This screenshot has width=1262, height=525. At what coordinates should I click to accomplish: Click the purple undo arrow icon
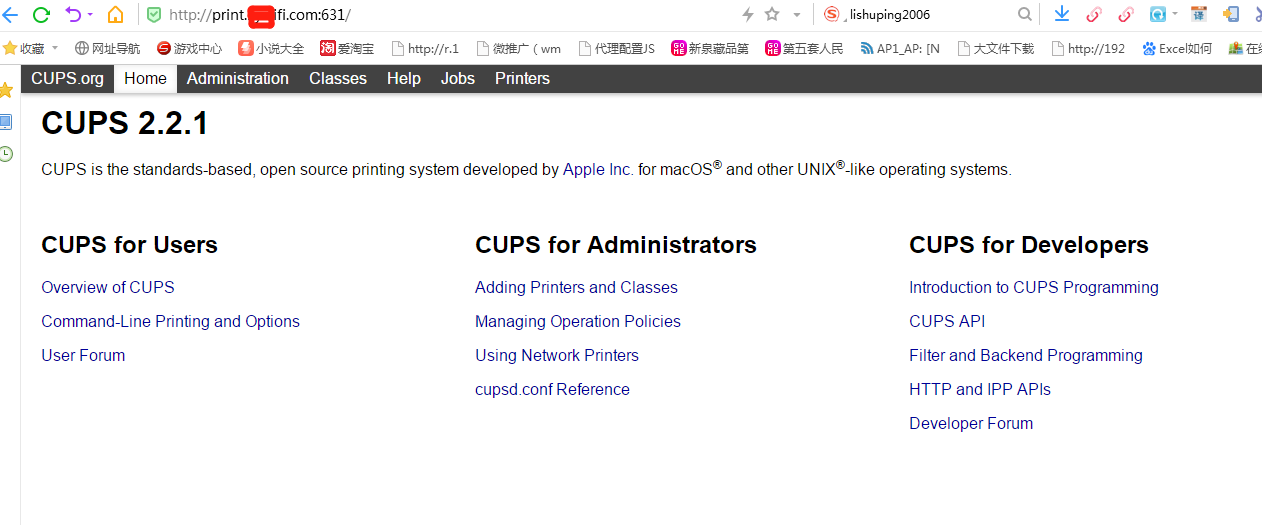click(73, 14)
